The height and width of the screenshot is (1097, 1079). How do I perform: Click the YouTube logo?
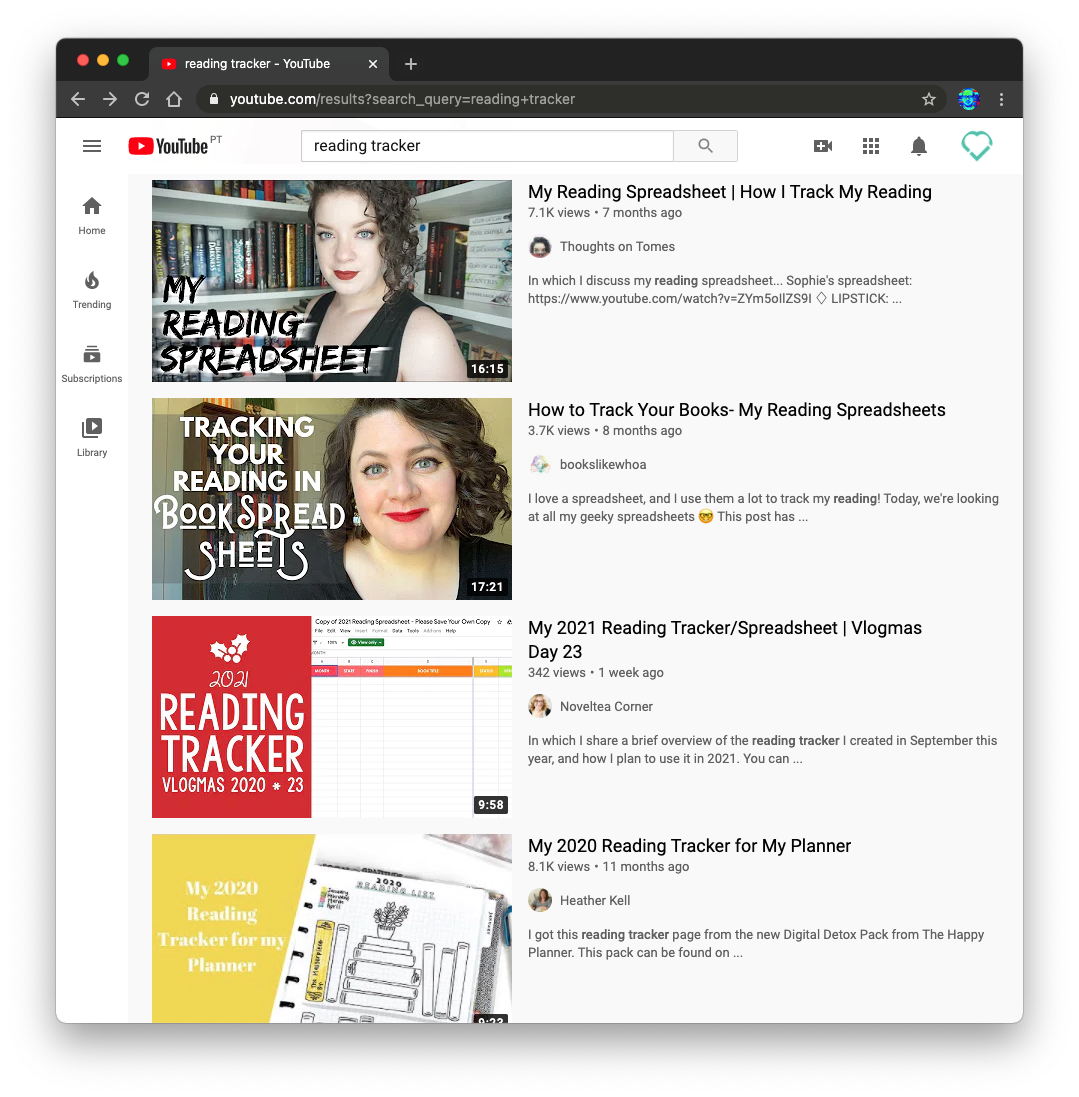pyautogui.click(x=169, y=146)
